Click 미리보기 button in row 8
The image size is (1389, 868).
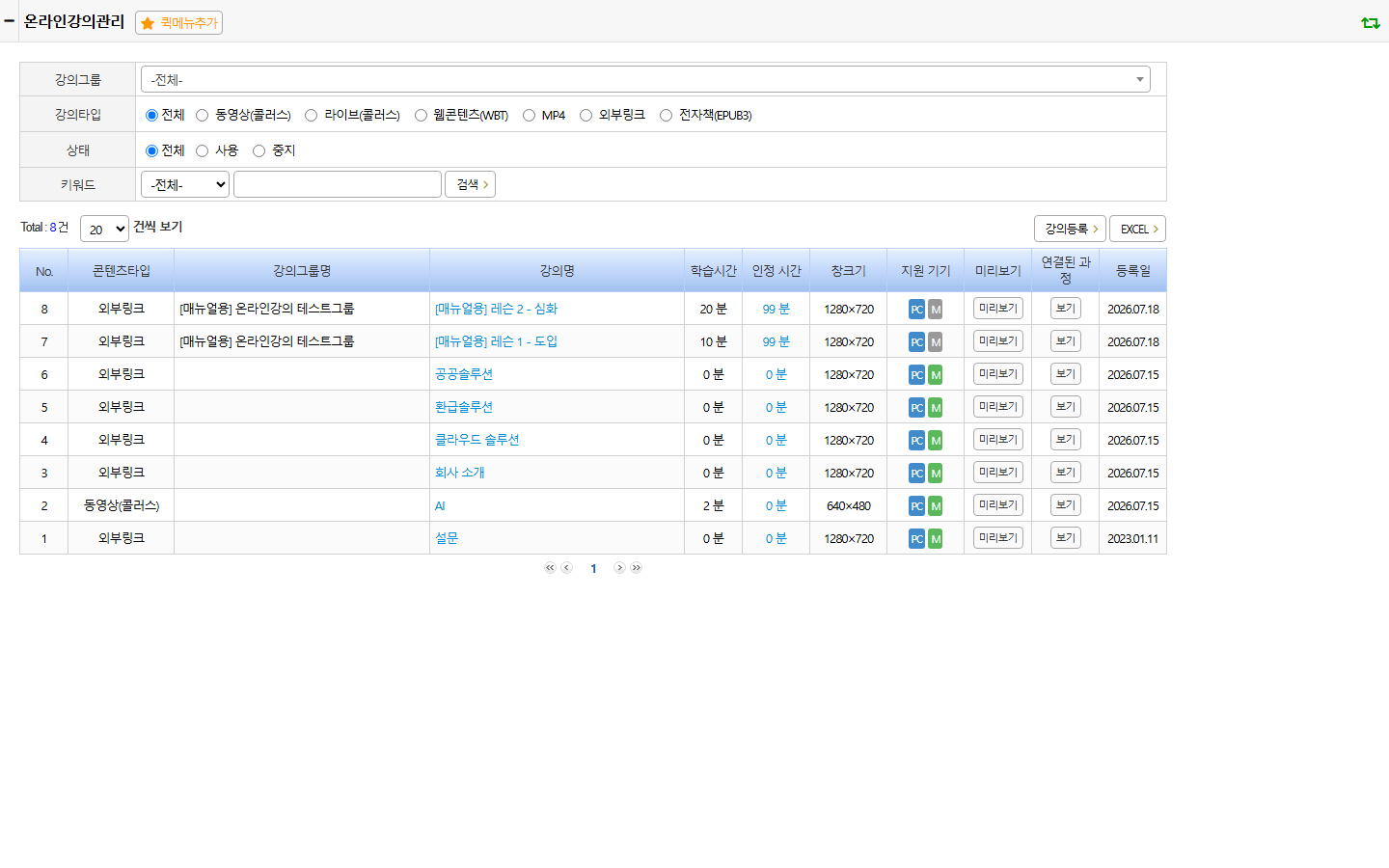point(997,309)
